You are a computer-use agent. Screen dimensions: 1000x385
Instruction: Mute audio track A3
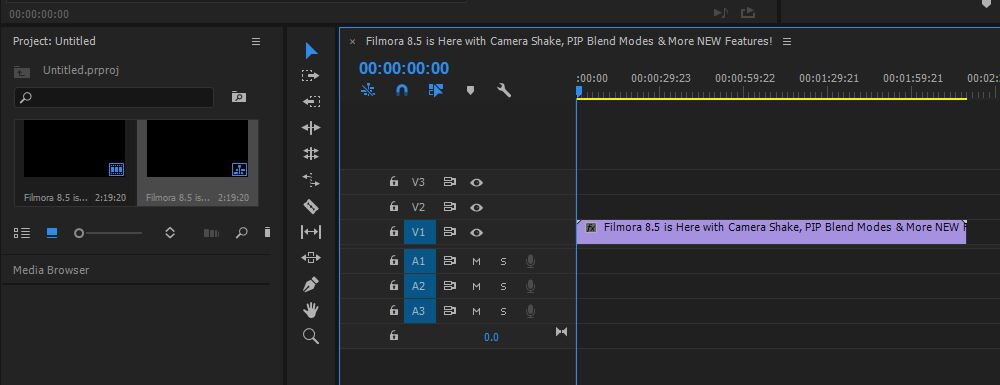pos(476,312)
